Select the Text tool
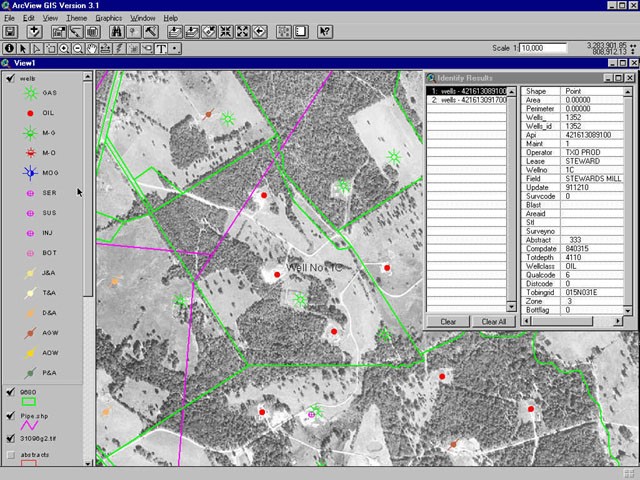The width and height of the screenshot is (640, 480). 160,48
